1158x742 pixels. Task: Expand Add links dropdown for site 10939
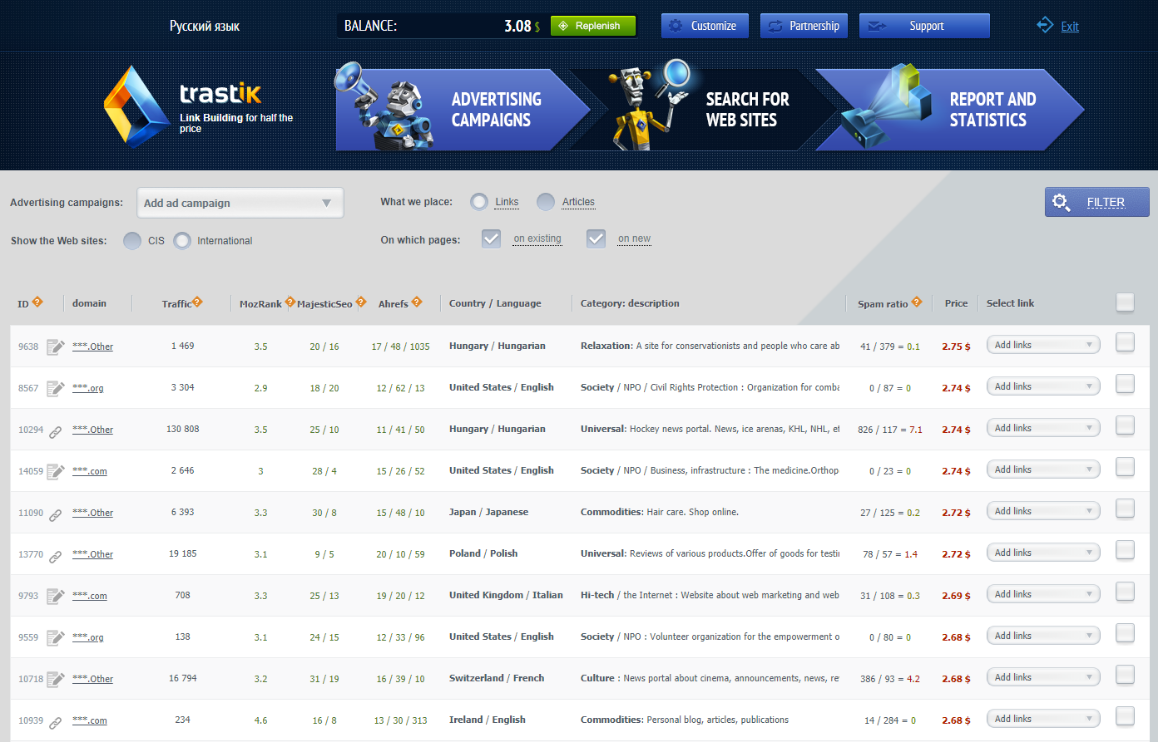coord(1044,718)
